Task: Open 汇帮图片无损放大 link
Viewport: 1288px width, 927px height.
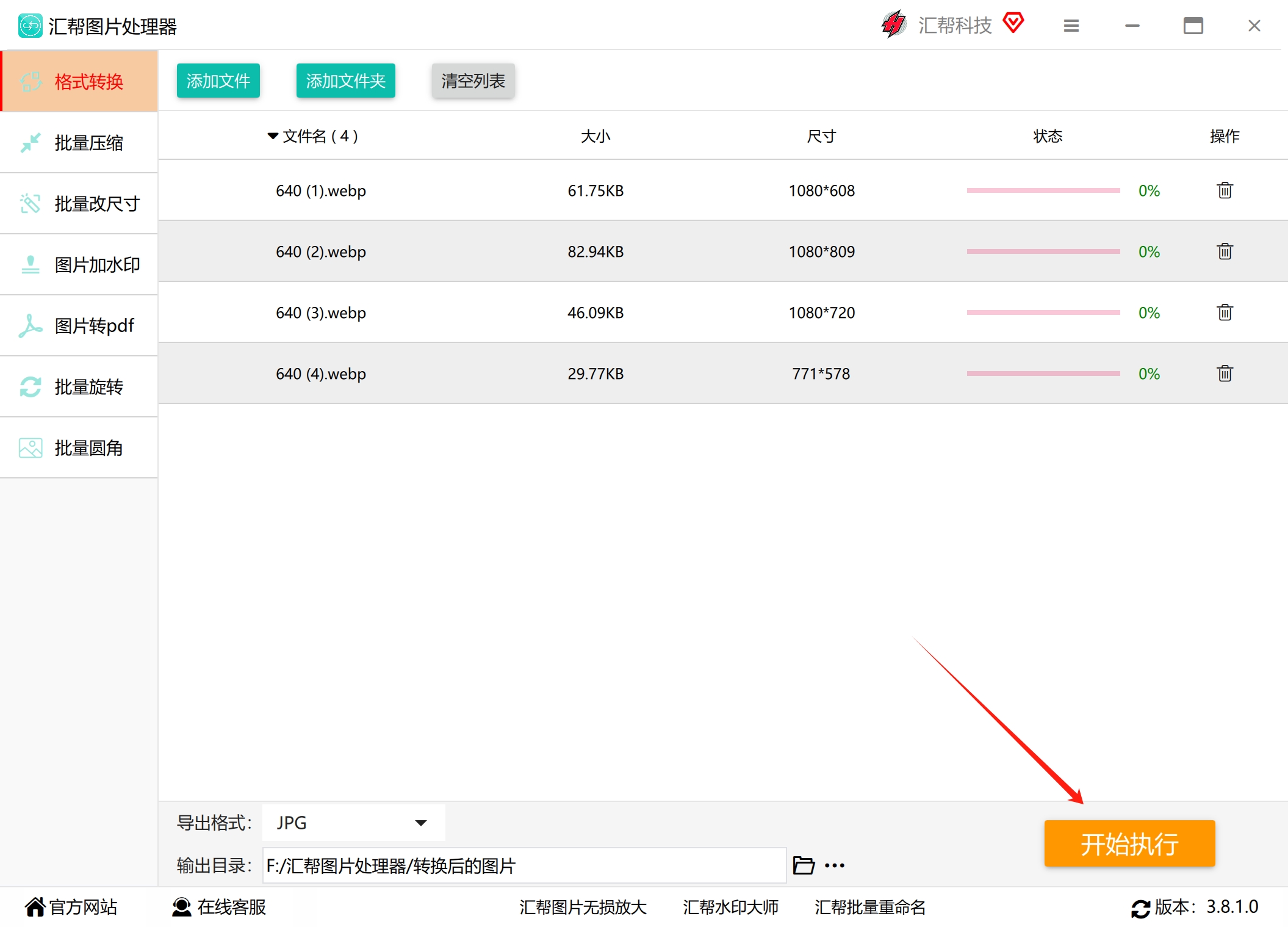Action: coord(583,907)
